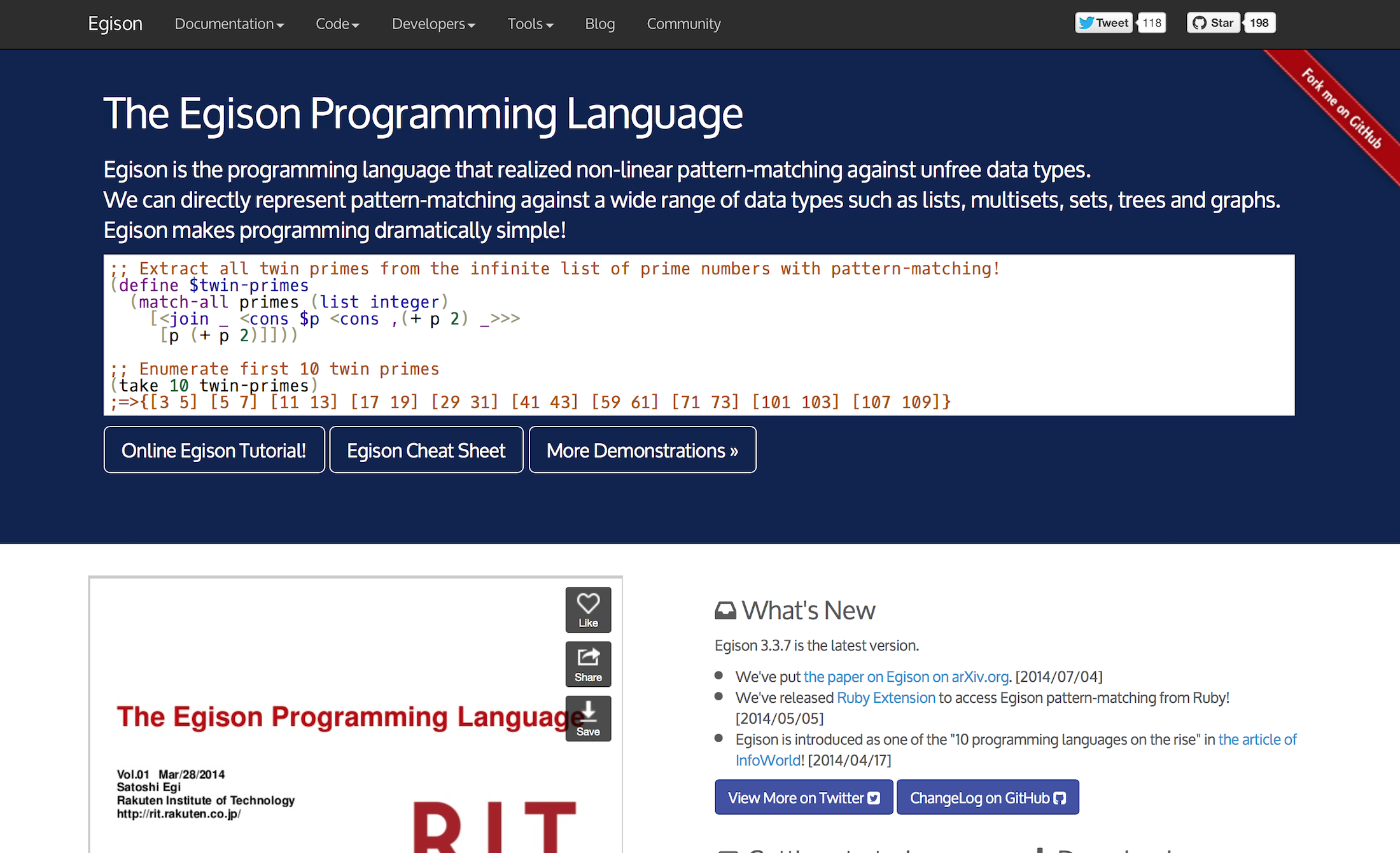Open the Egison Cheat Sheet

[426, 450]
